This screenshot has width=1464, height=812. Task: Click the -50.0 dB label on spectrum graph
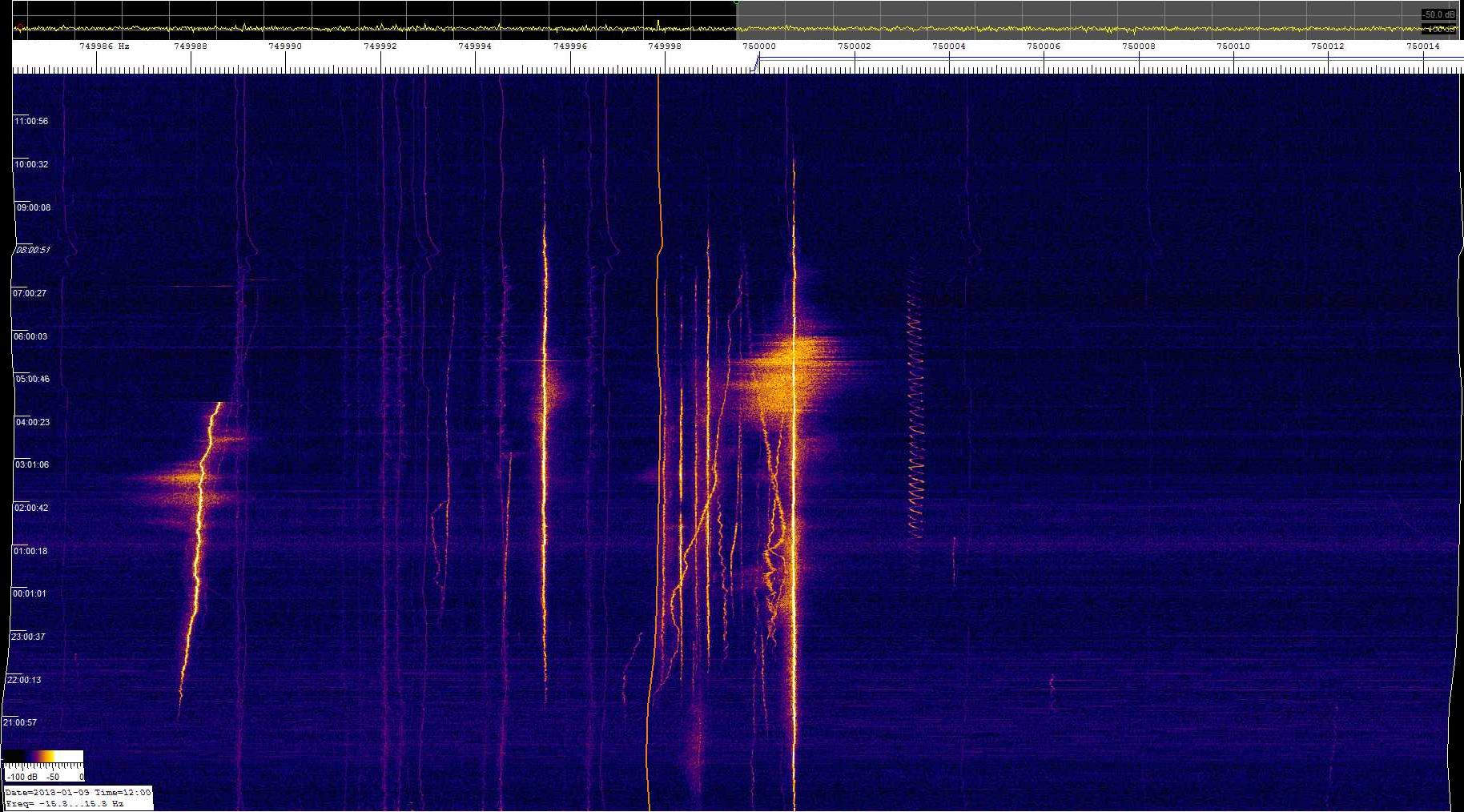(1439, 14)
